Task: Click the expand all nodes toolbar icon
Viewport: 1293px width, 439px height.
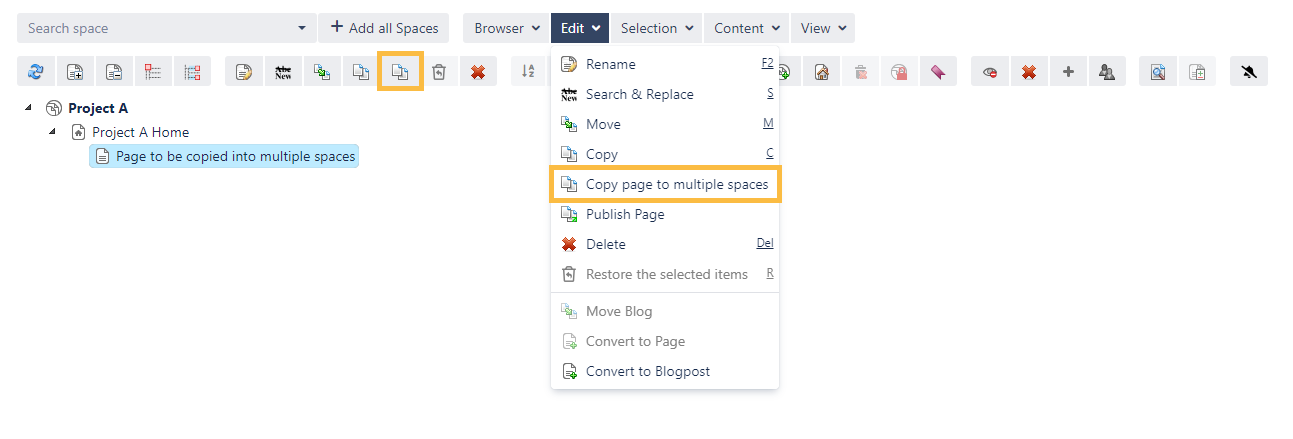Action: (x=75, y=72)
